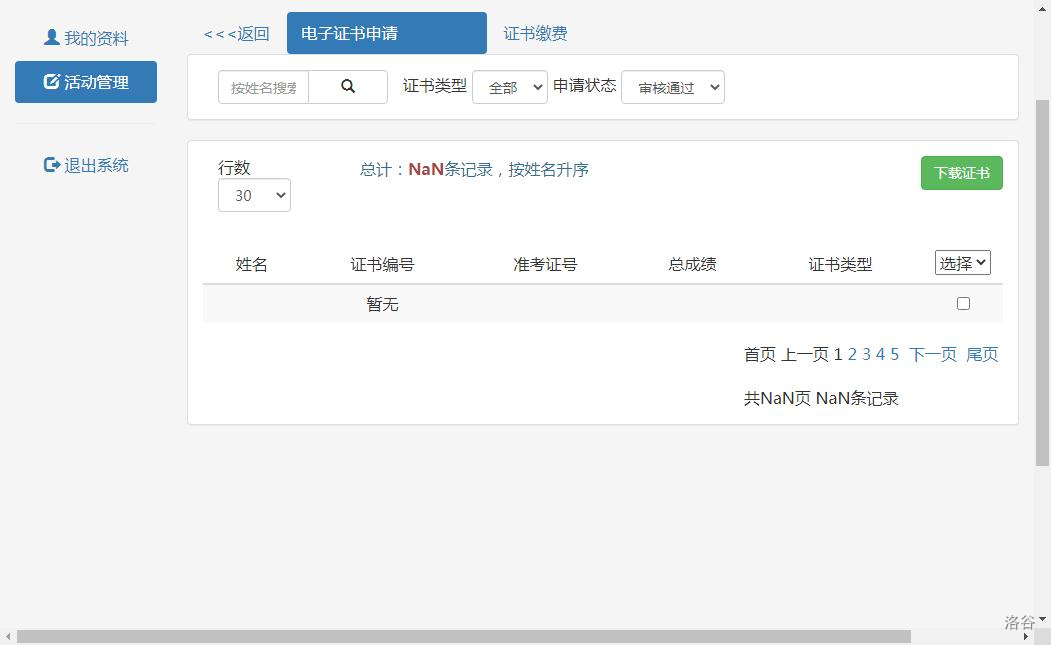The height and width of the screenshot is (645, 1051).
Task: Jump to page 5 in pagination
Action: (x=894, y=354)
